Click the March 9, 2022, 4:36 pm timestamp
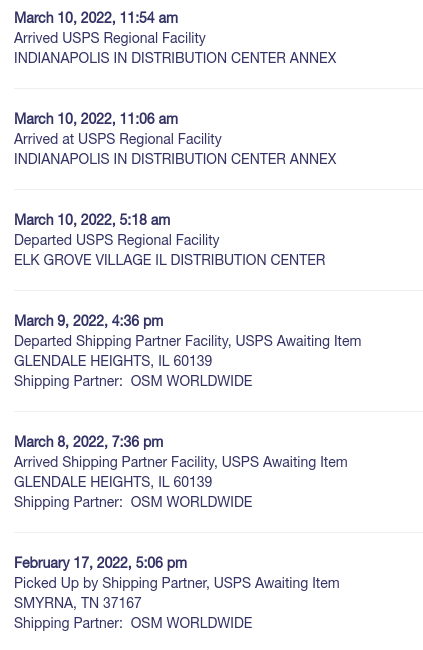 click(89, 321)
